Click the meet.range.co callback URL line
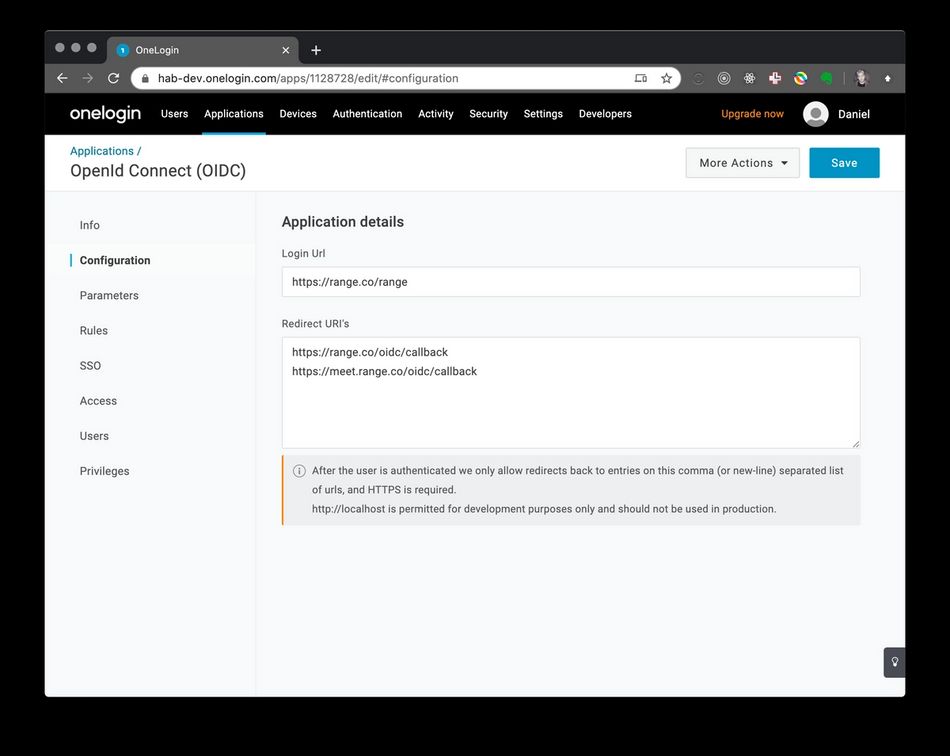The width and height of the screenshot is (950, 756). pos(384,371)
